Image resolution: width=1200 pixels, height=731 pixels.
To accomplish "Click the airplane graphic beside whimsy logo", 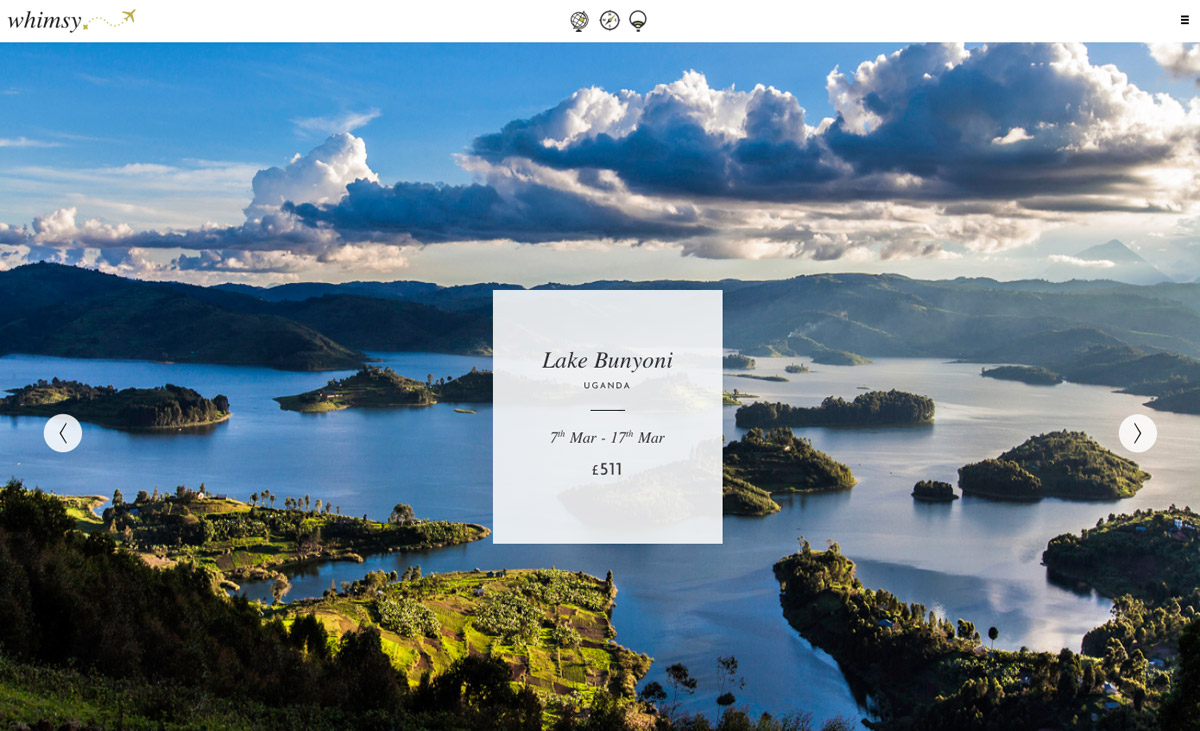I will pos(127,16).
